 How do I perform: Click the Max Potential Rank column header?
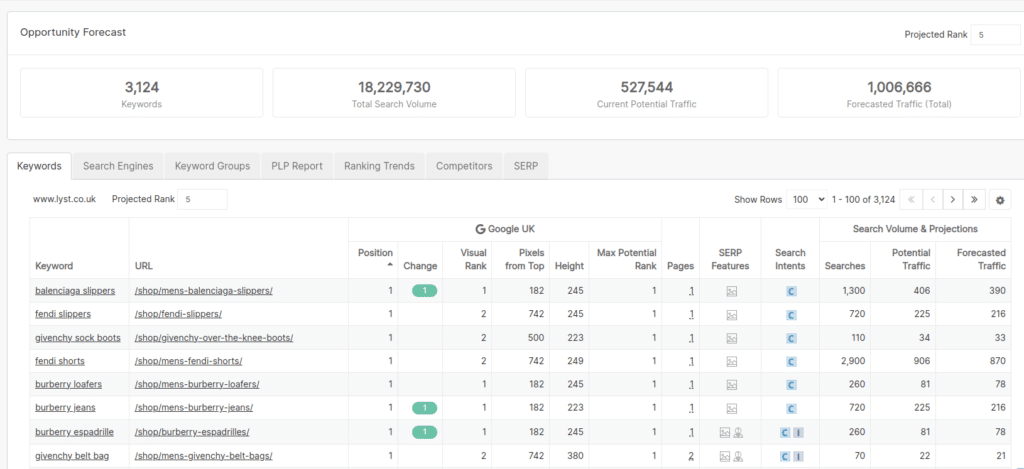(x=626, y=259)
